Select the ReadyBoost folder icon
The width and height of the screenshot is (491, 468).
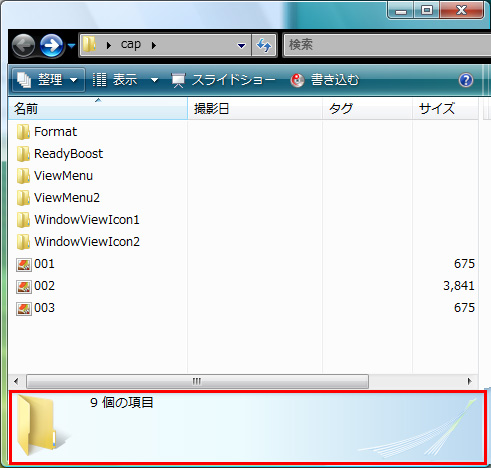coord(23,154)
